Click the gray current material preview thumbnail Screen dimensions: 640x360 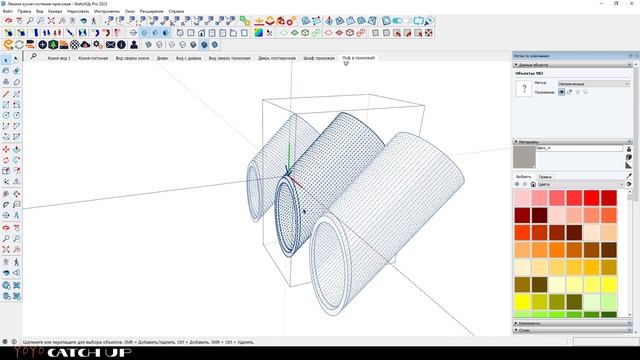point(524,157)
